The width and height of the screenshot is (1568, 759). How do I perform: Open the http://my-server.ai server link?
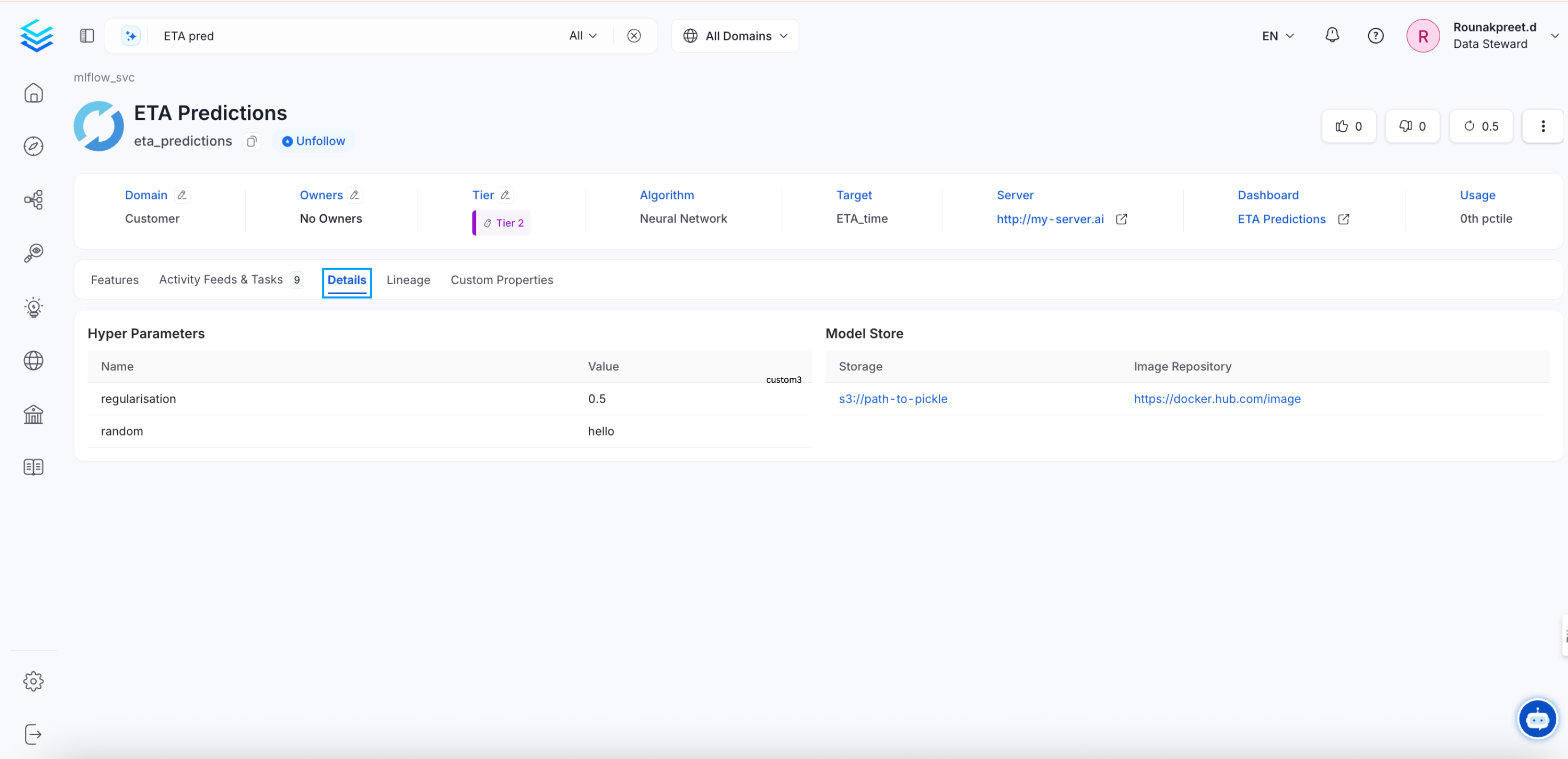click(1050, 219)
